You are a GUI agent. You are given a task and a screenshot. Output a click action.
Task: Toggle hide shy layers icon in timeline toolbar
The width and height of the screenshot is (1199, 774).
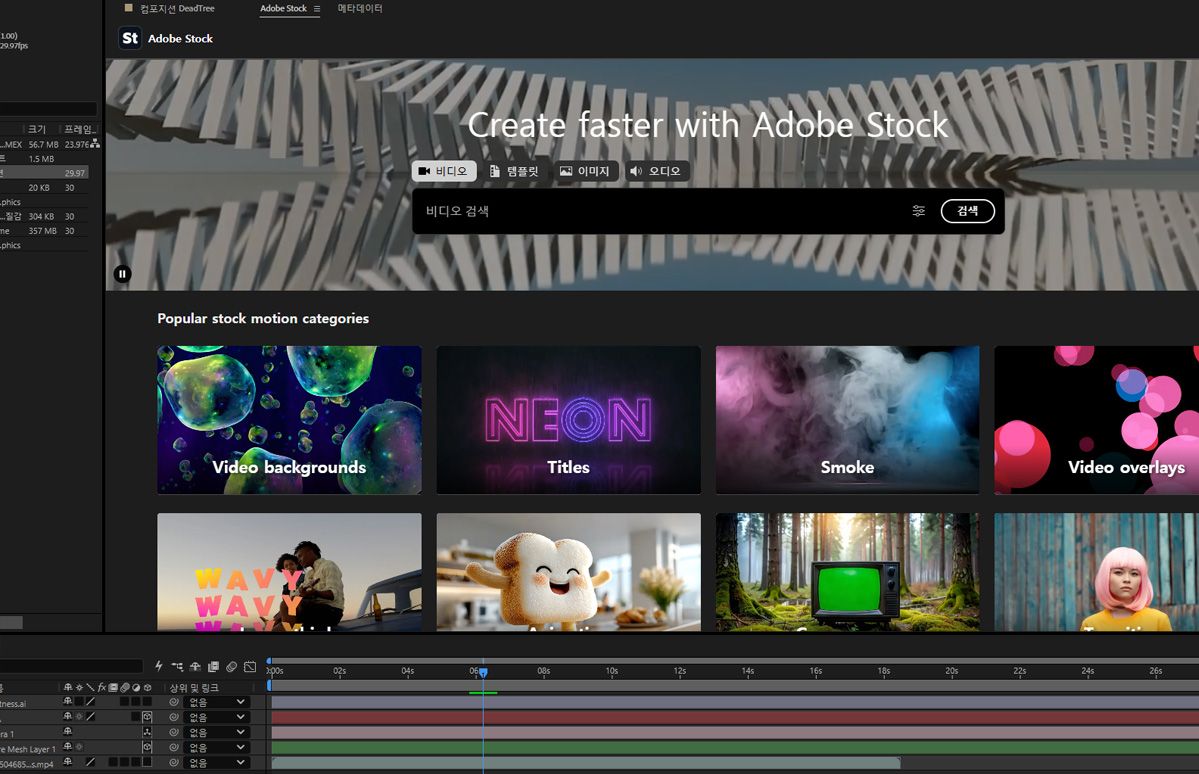195,666
